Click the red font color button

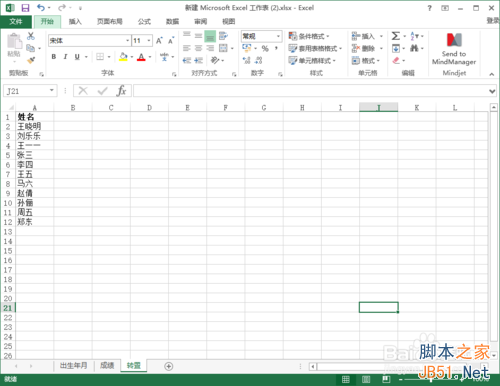[x=141, y=57]
